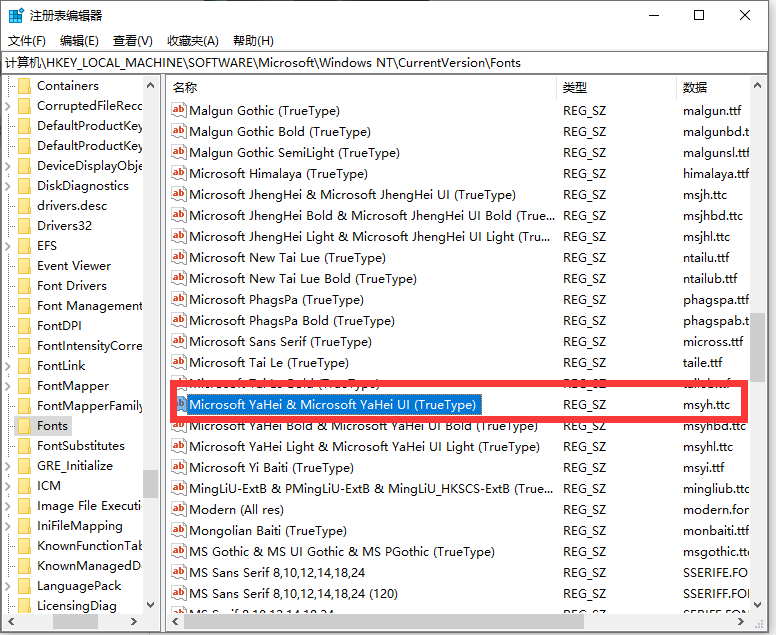Viewport: 776px width, 635px height.
Task: Click the ICM folder icon
Action: 24,486
